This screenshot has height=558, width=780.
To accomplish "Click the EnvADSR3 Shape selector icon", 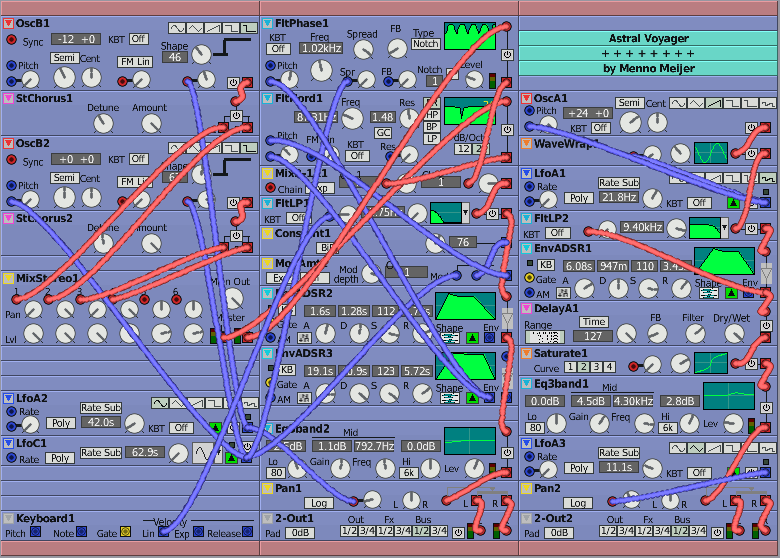I will point(450,398).
